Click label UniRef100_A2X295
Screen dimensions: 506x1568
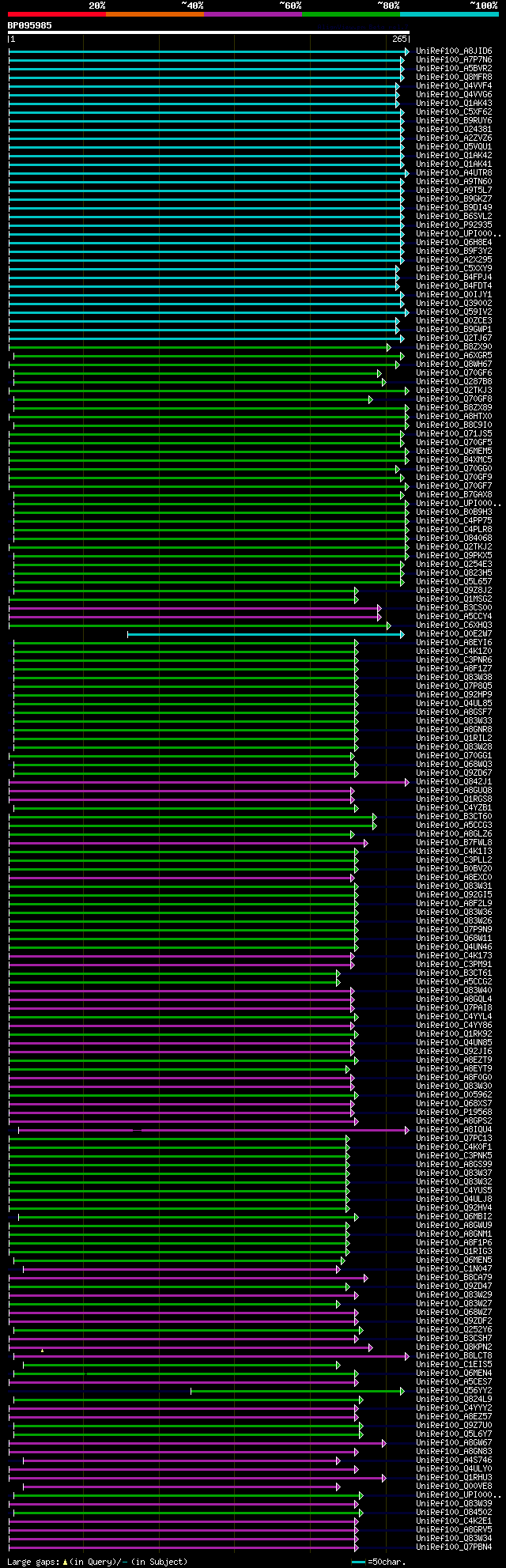tap(454, 260)
